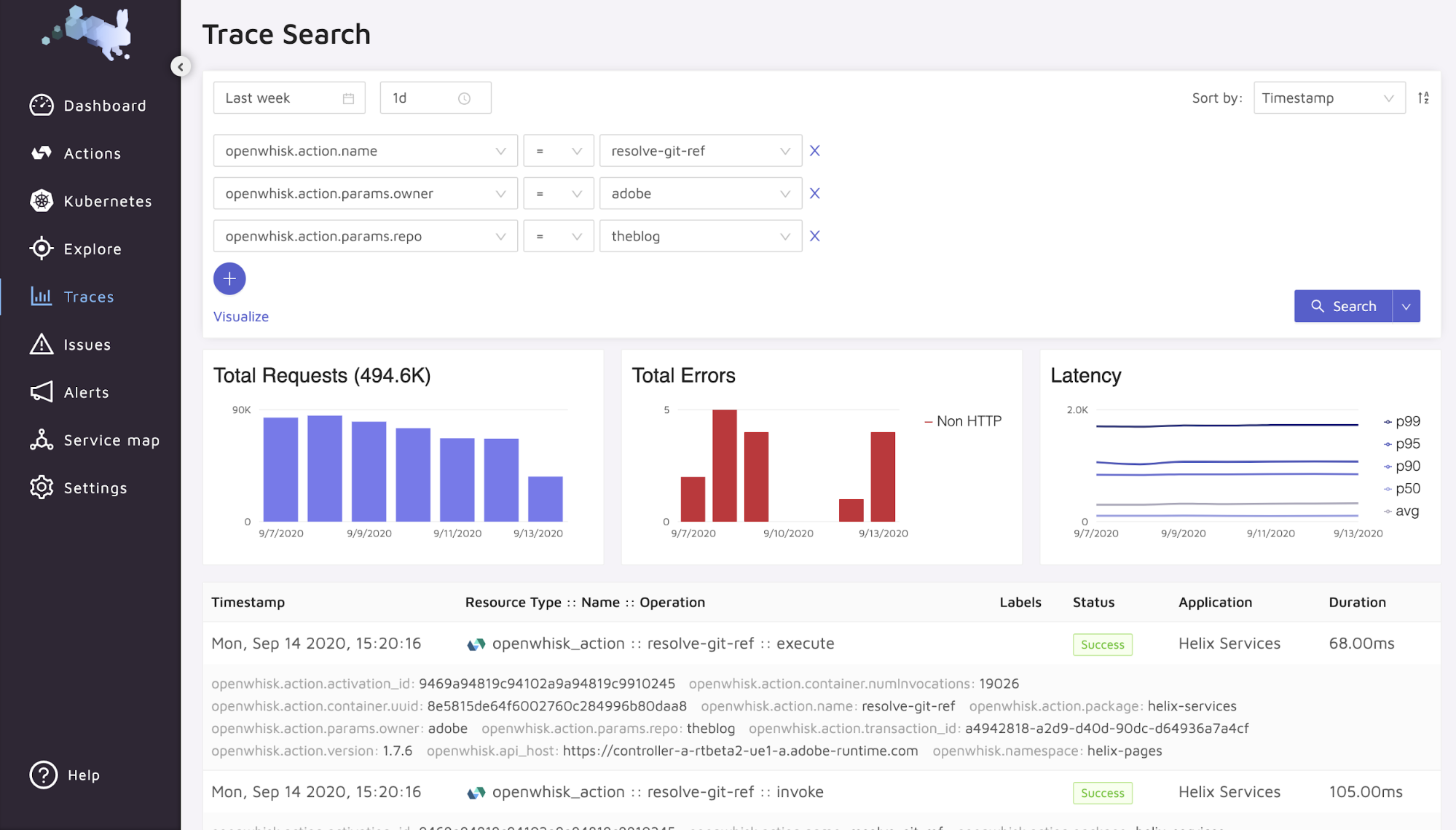The height and width of the screenshot is (830, 1456).
Task: Remove the theblog repo filter row
Action: [815, 236]
